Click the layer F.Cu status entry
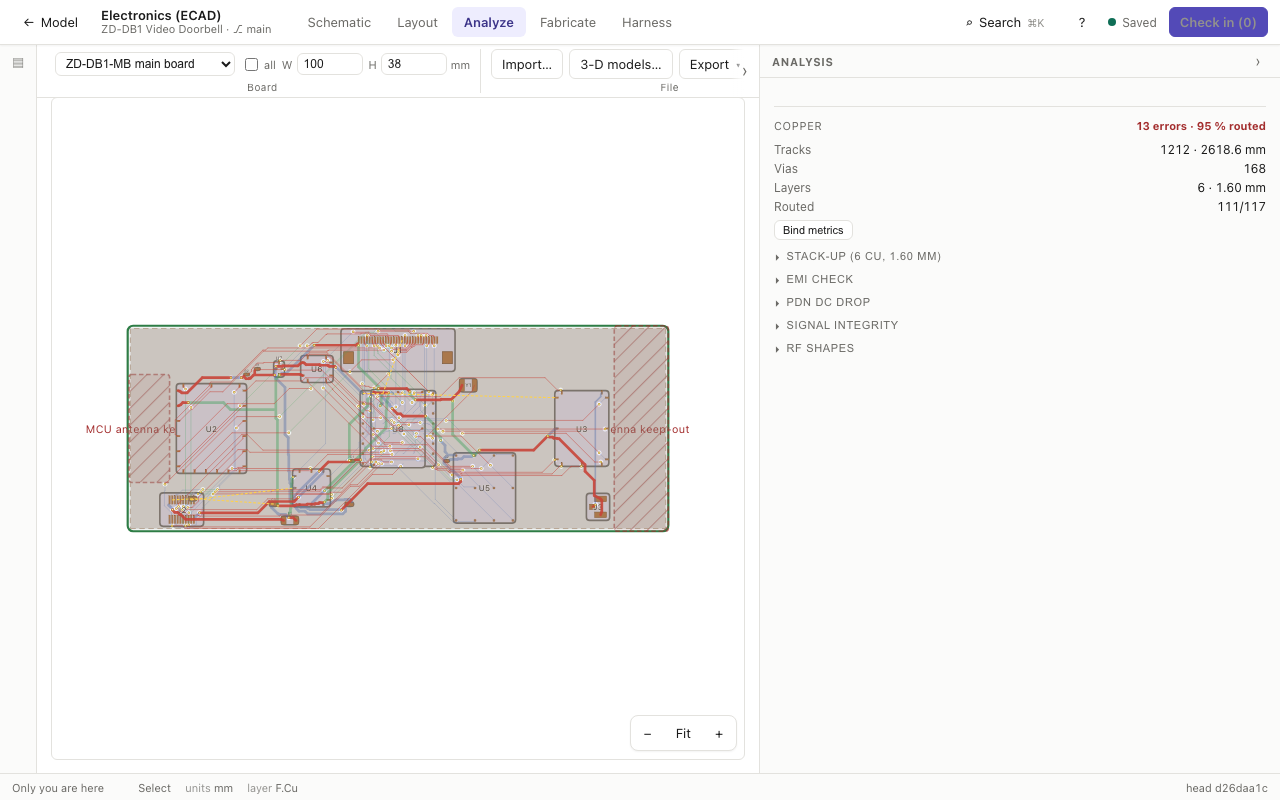The width and height of the screenshot is (1280, 800). click(x=272, y=788)
